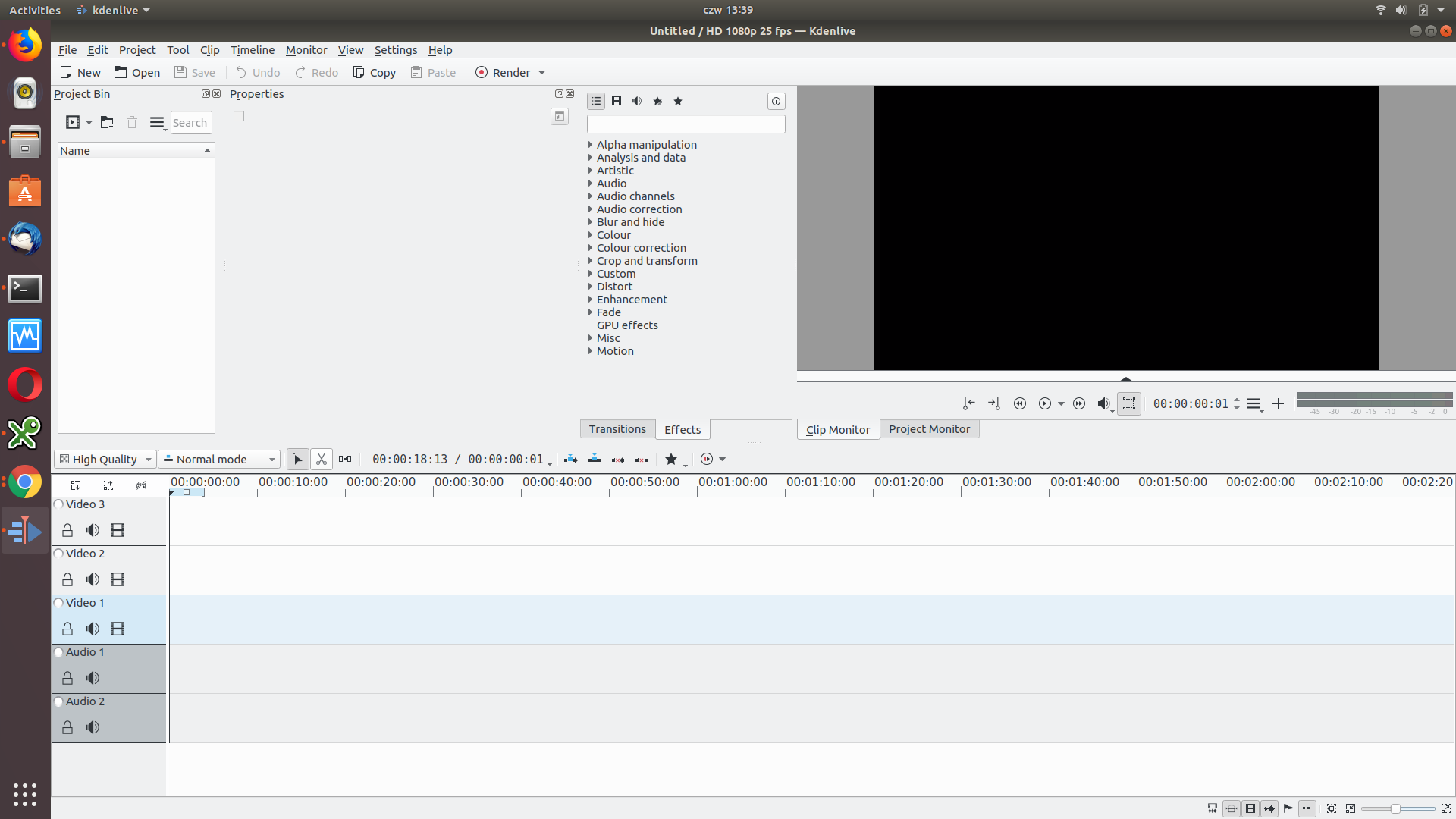The width and height of the screenshot is (1456, 819).
Task: Hide video on Video 1 track
Action: pyautogui.click(x=118, y=629)
